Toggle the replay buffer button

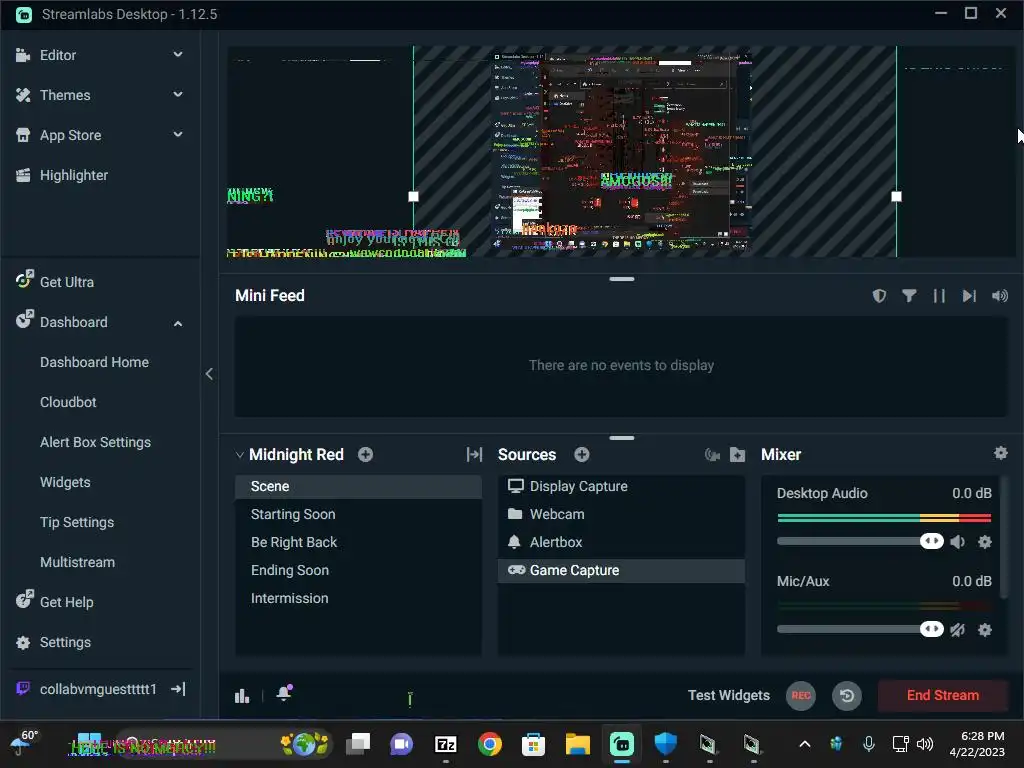pyautogui.click(x=847, y=696)
